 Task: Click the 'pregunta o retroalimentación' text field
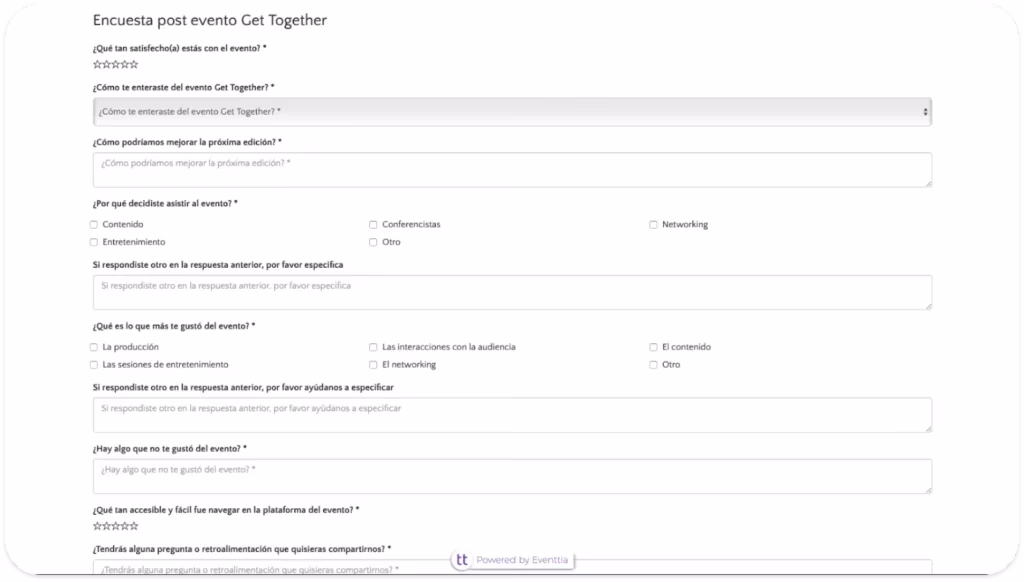click(512, 567)
